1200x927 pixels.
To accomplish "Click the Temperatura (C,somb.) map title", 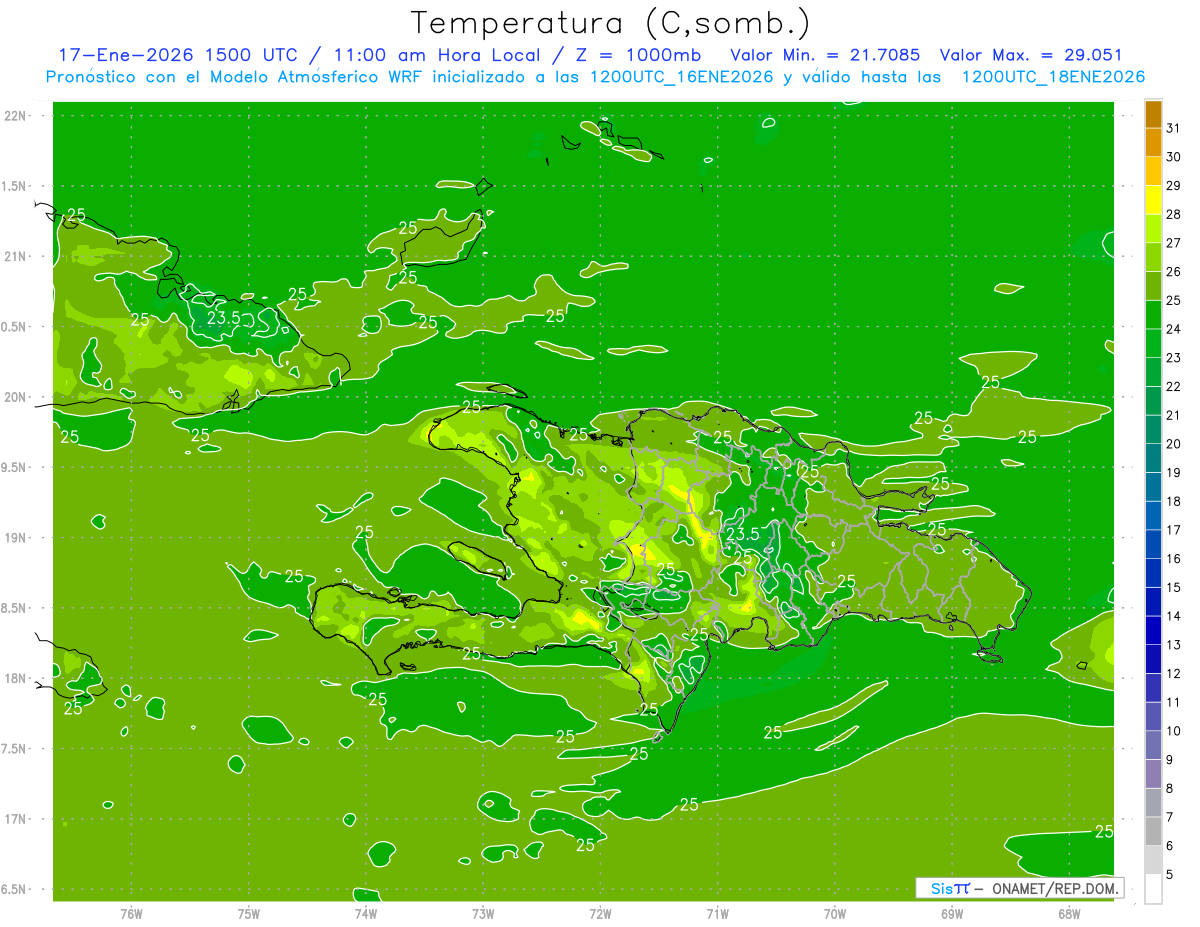I will (611, 22).
